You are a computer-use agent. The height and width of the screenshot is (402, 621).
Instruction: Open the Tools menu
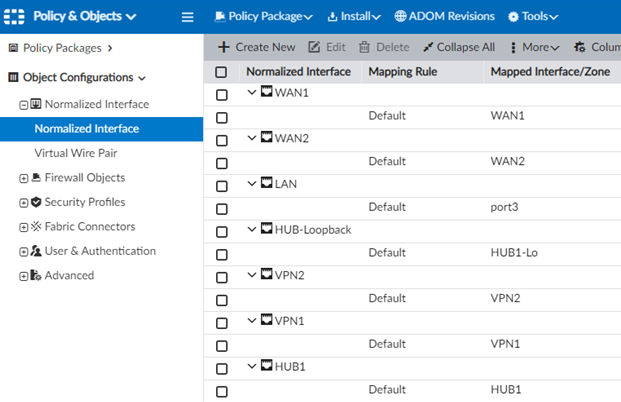[x=532, y=17]
